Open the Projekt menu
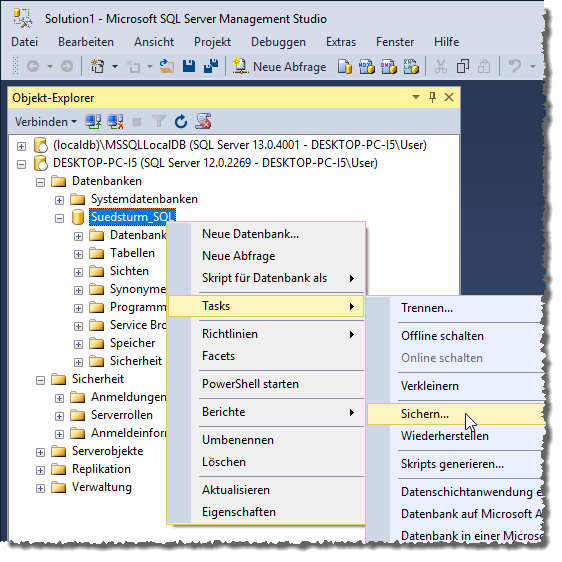This screenshot has width=562, height=562. [213, 42]
